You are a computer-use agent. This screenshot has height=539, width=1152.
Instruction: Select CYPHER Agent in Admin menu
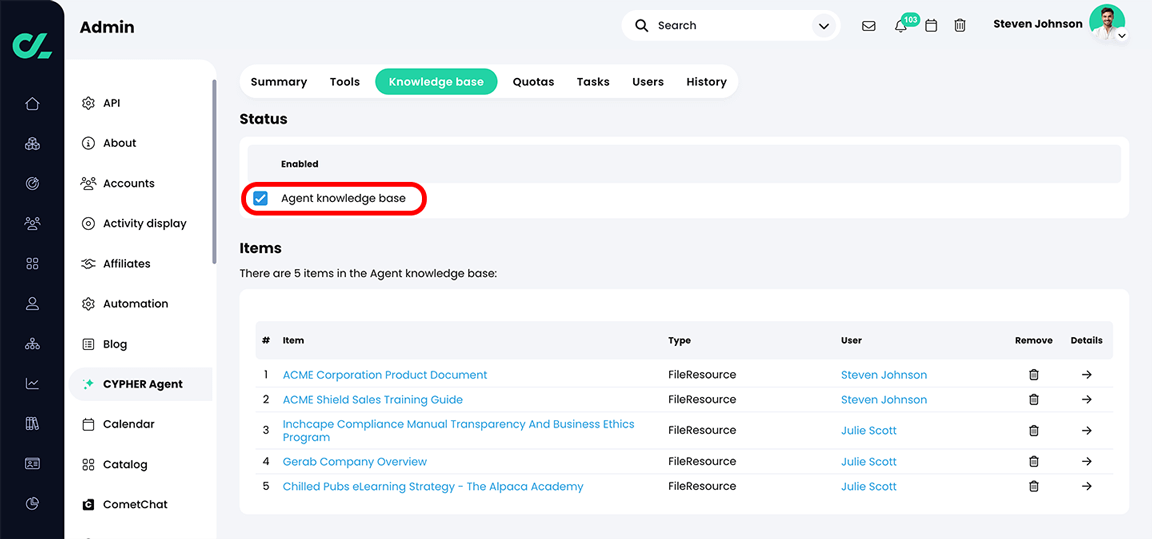pyautogui.click(x=140, y=384)
